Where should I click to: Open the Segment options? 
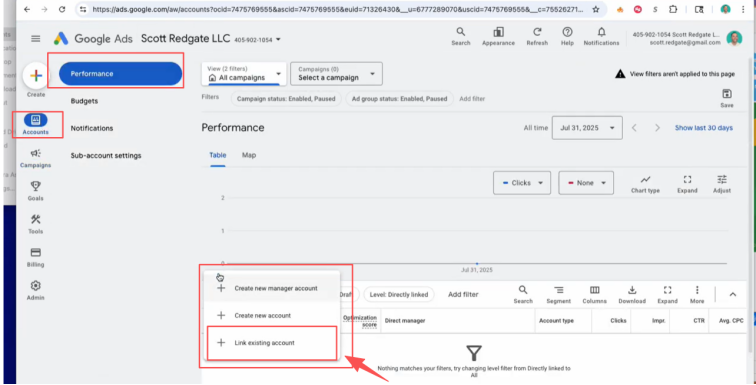click(x=558, y=294)
